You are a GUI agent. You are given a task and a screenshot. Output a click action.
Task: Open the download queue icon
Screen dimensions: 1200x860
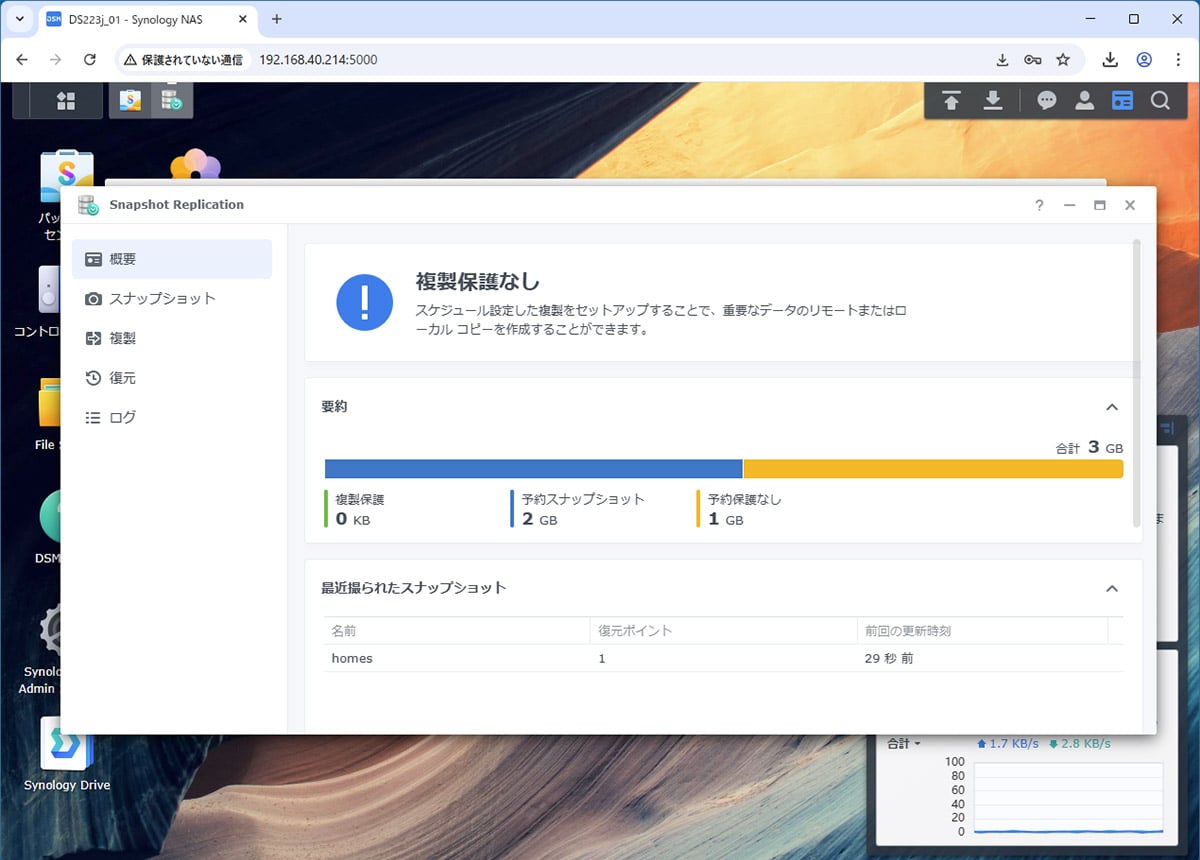coord(992,101)
